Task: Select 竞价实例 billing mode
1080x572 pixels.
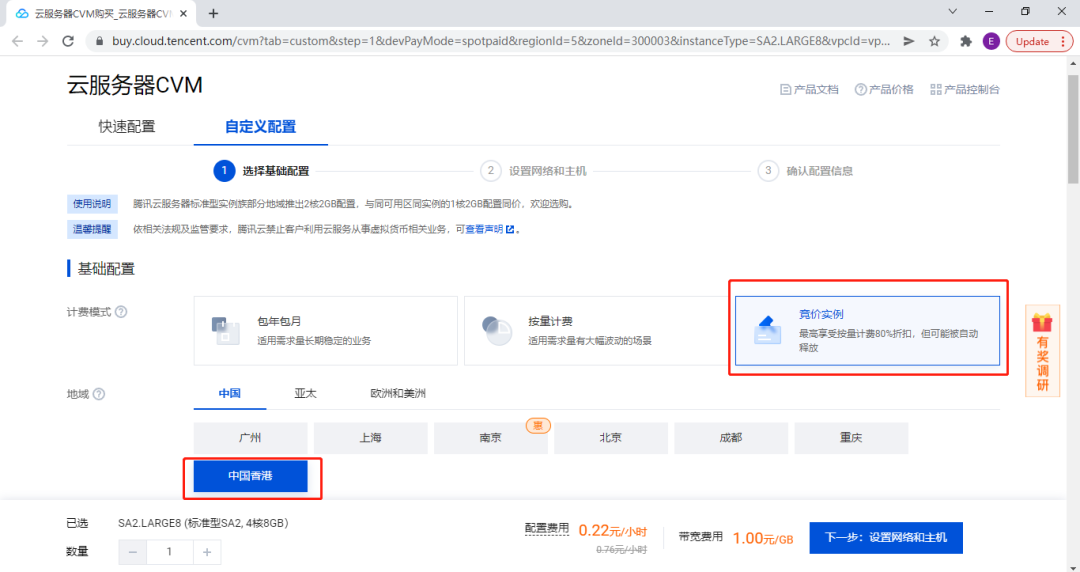Action: point(867,331)
